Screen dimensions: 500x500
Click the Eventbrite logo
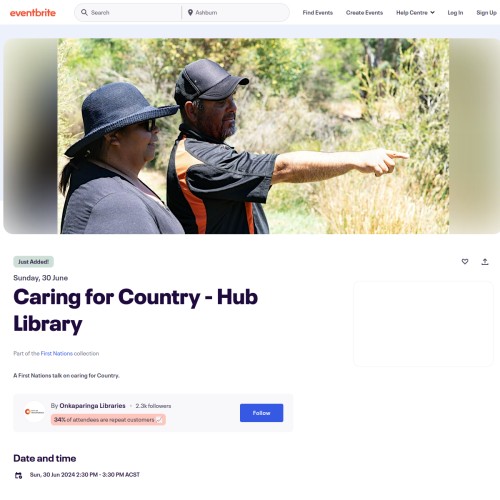point(33,13)
